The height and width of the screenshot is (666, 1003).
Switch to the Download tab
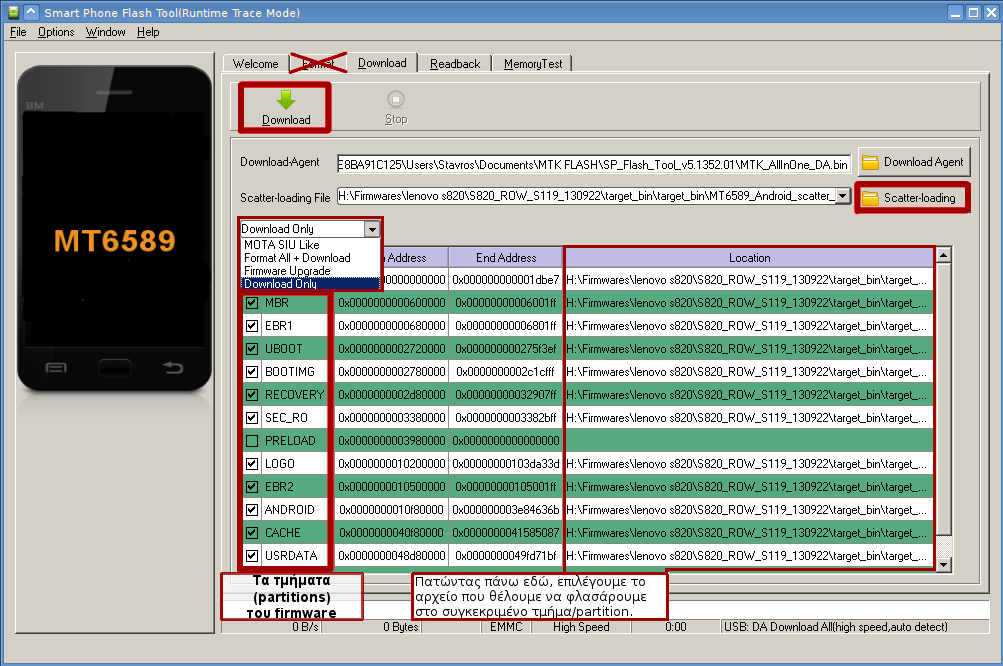(382, 63)
